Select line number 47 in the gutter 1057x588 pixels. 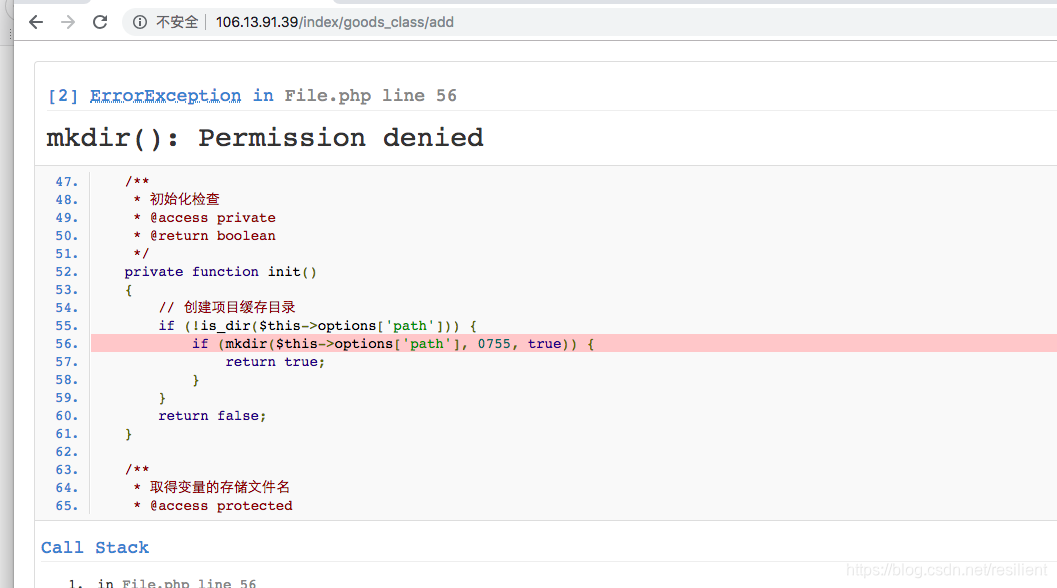pyautogui.click(x=67, y=182)
